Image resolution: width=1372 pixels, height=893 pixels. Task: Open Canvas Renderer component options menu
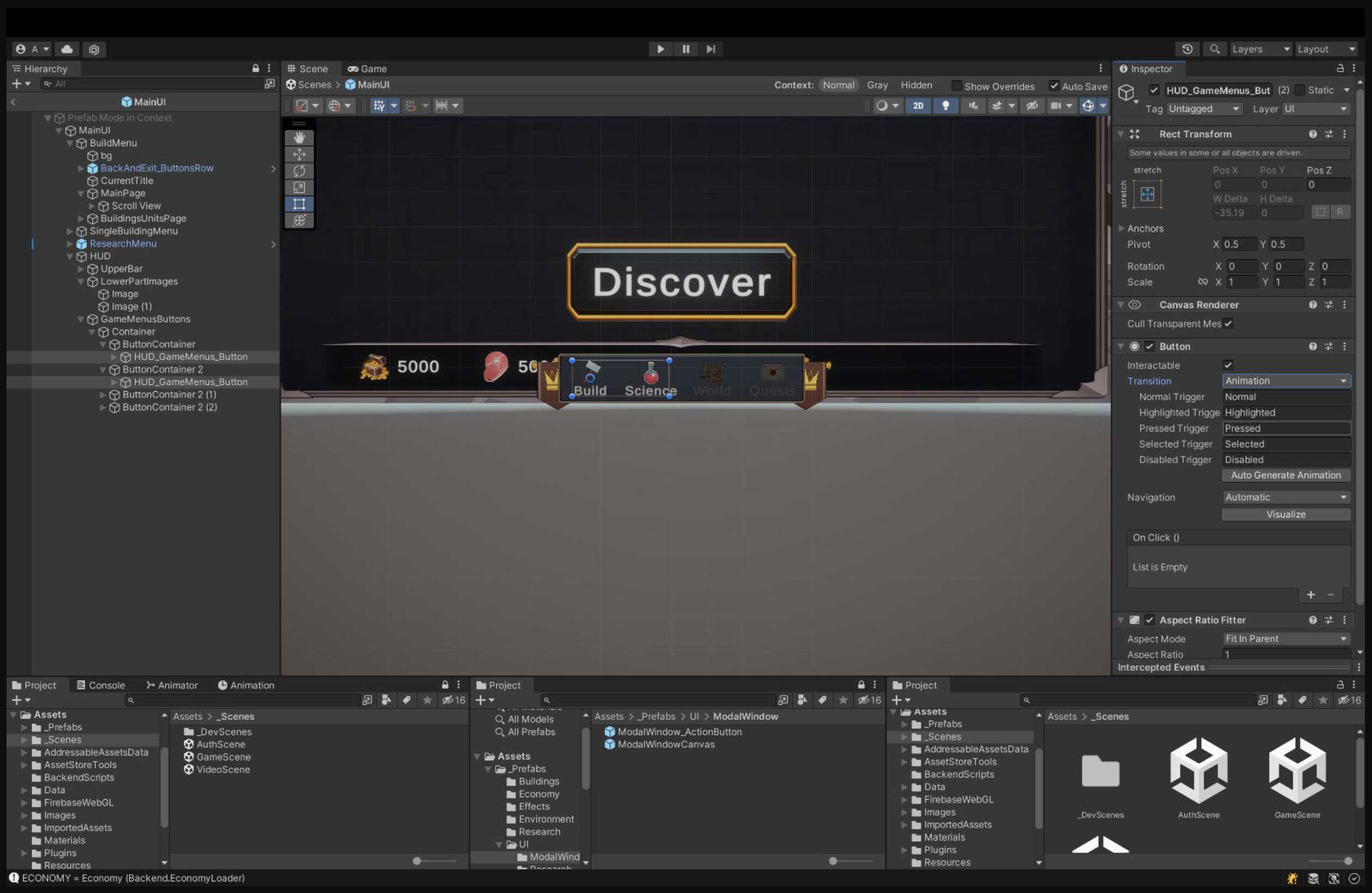point(1344,305)
